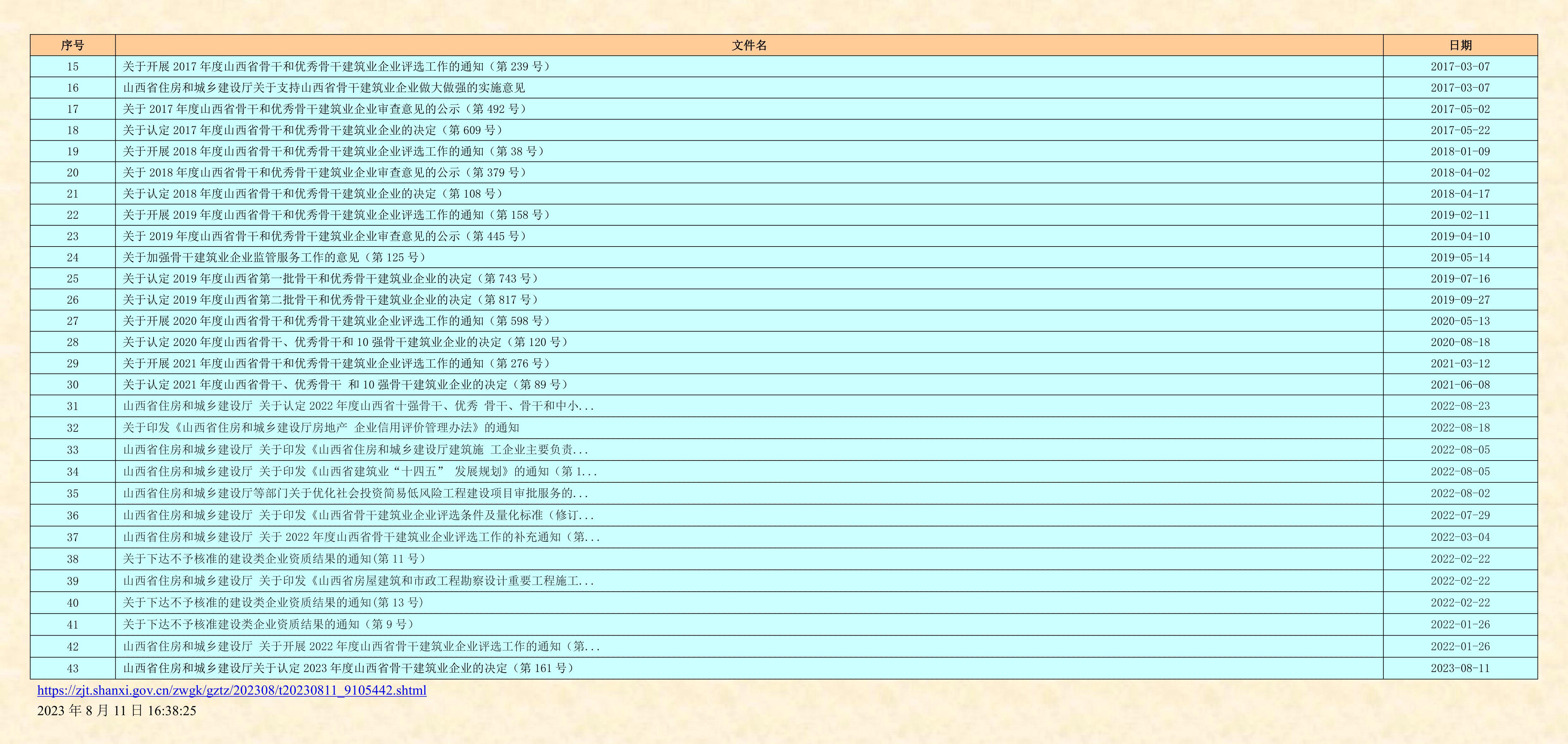Click row 28 title (第 120 号)

(x=345, y=342)
